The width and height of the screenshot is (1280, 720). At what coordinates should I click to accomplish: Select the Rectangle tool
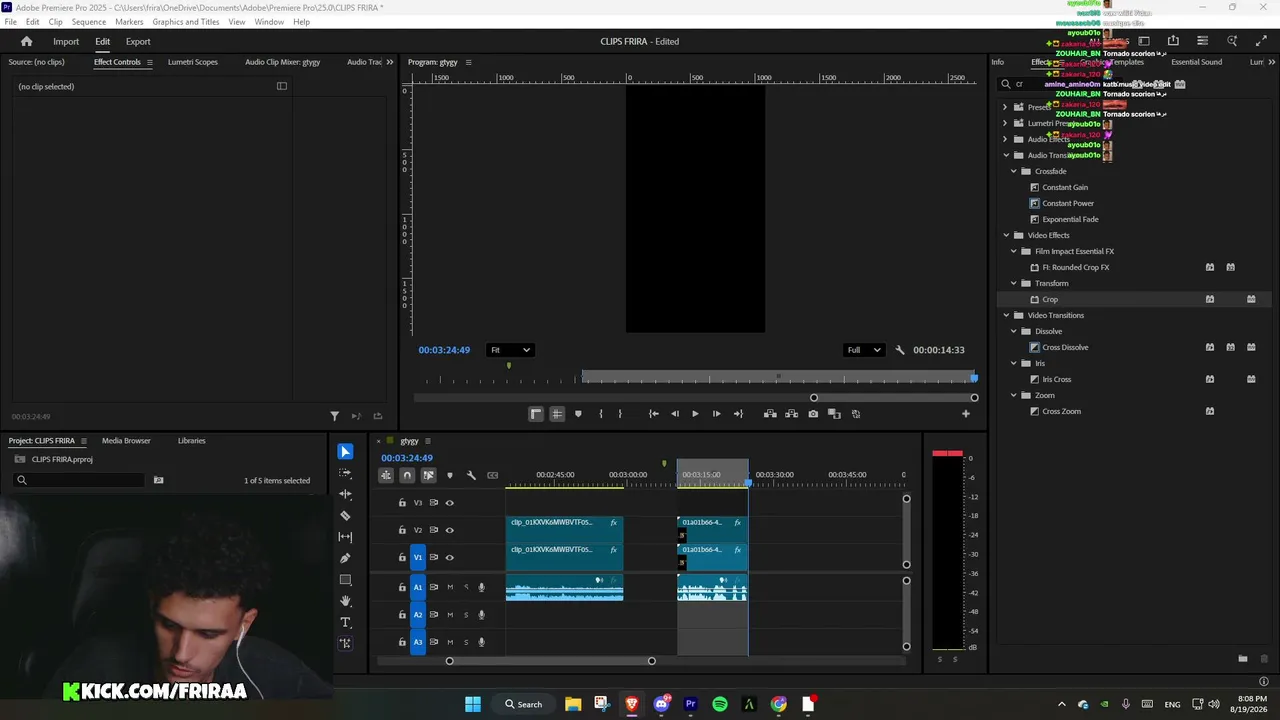345,580
